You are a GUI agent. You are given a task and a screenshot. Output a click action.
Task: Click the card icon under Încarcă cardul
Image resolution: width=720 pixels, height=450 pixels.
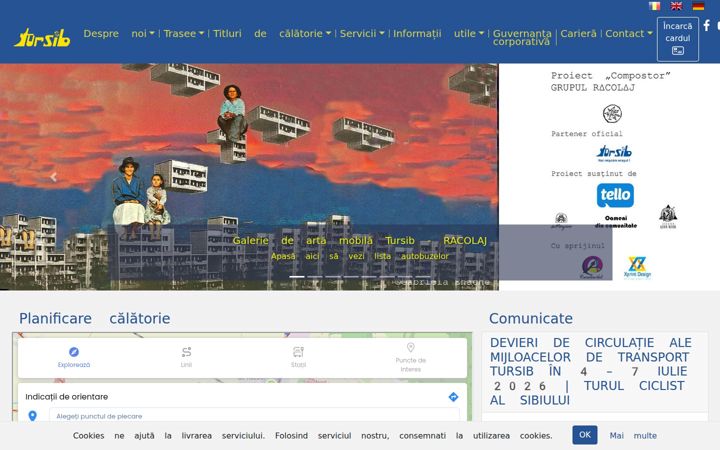point(678,51)
